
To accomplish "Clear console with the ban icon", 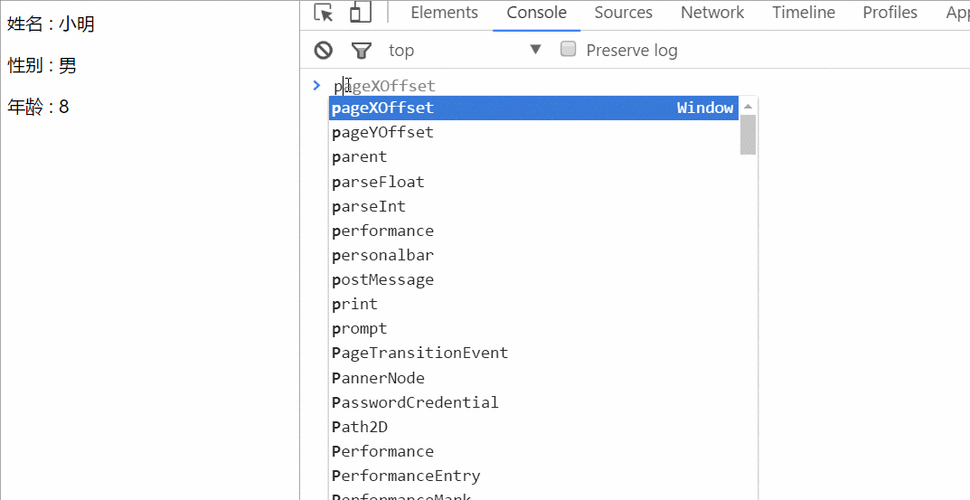I will (323, 50).
